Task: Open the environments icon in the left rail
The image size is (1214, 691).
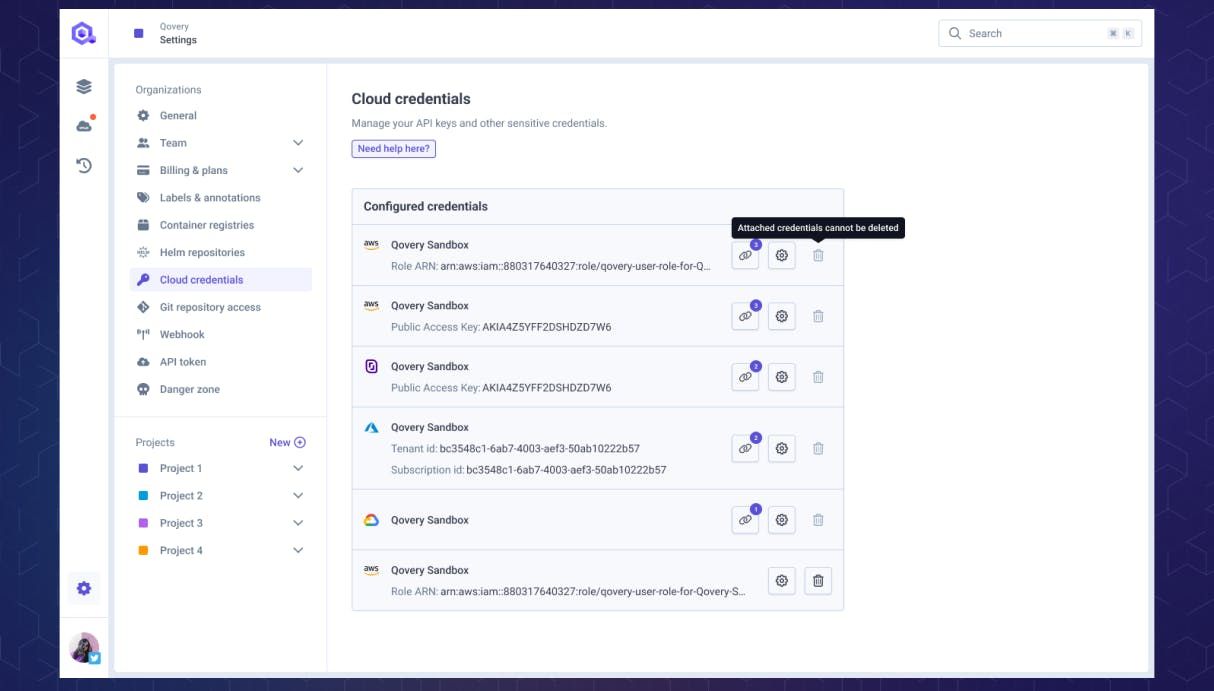Action: pyautogui.click(x=85, y=88)
